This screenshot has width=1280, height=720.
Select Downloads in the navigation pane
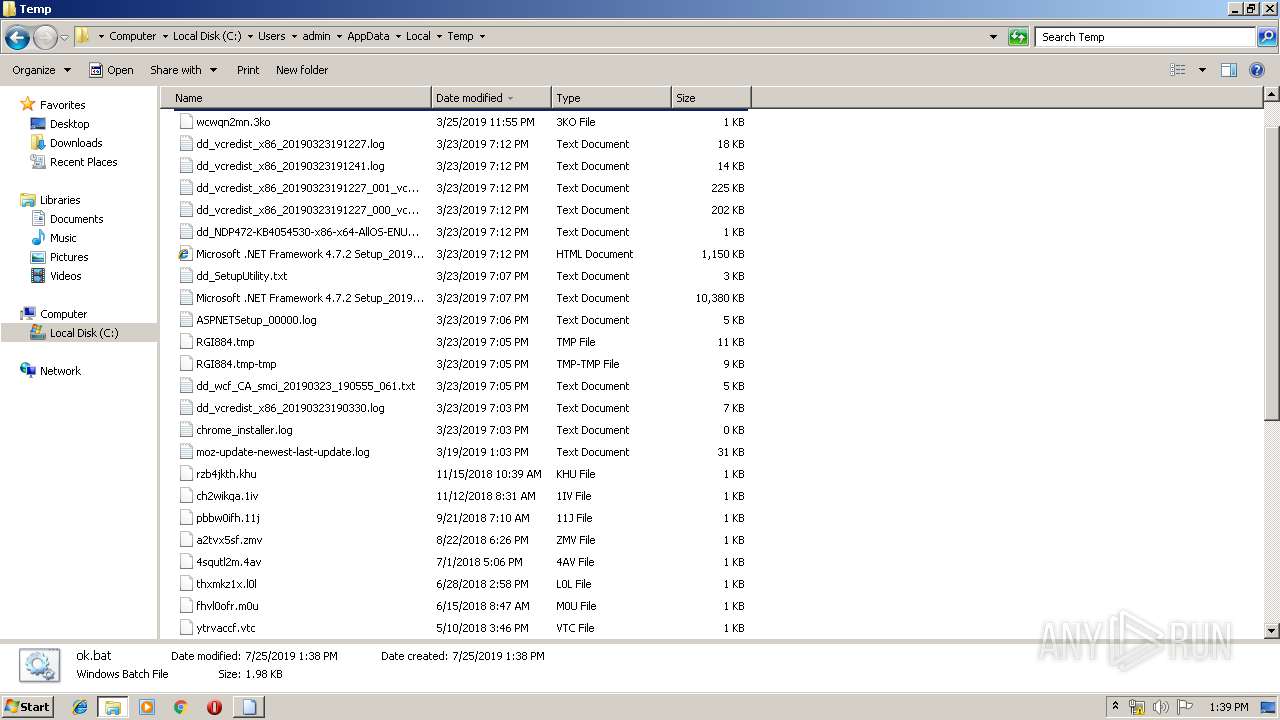click(x=76, y=143)
